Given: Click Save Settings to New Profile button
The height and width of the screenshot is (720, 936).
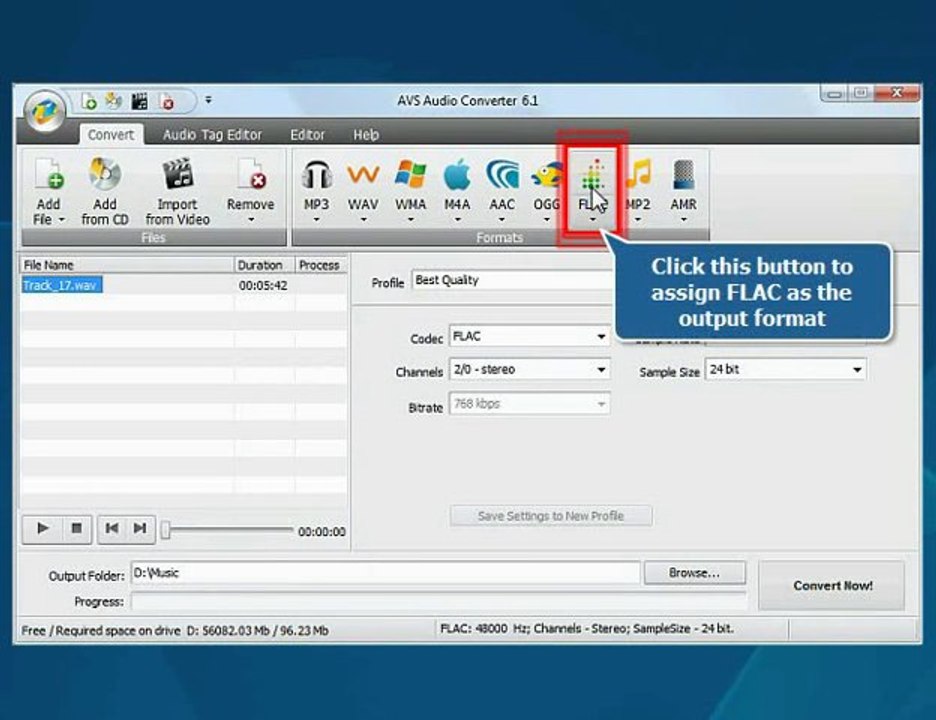Looking at the screenshot, I should [551, 516].
